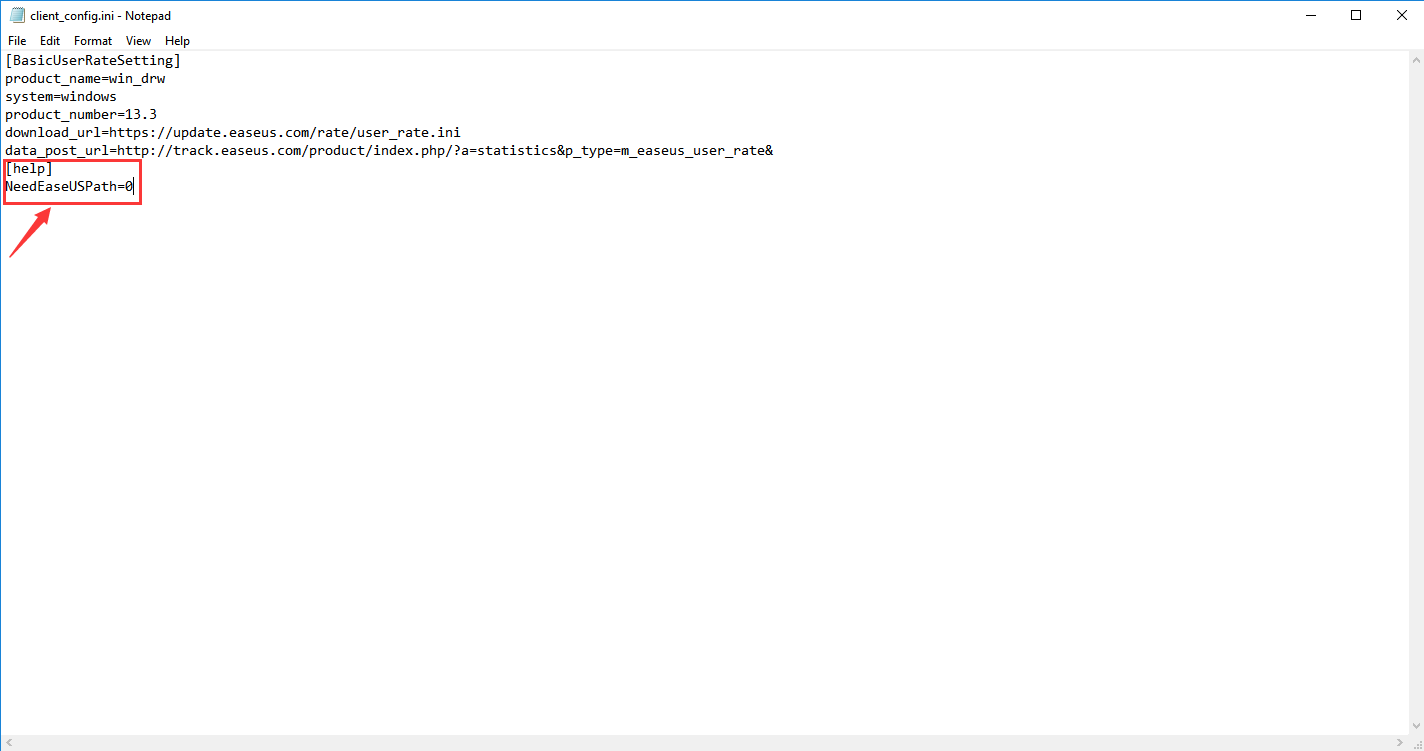Maximize the Notepad window

pyautogui.click(x=1356, y=15)
